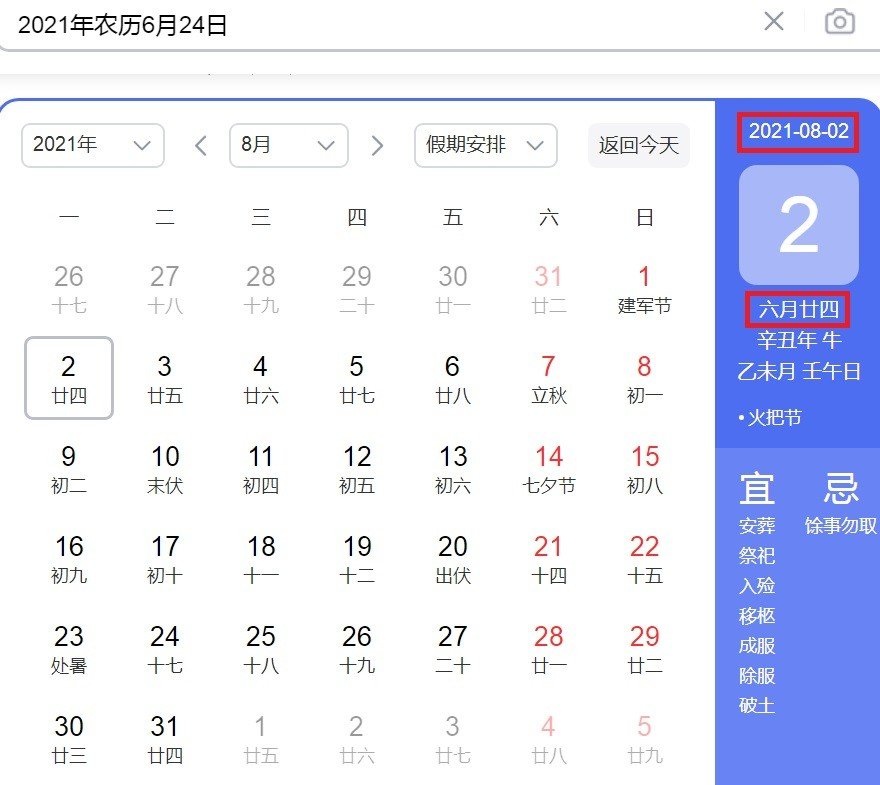This screenshot has width=880, height=785.
Task: Open the 8月 month dropdown
Action: [x=288, y=145]
